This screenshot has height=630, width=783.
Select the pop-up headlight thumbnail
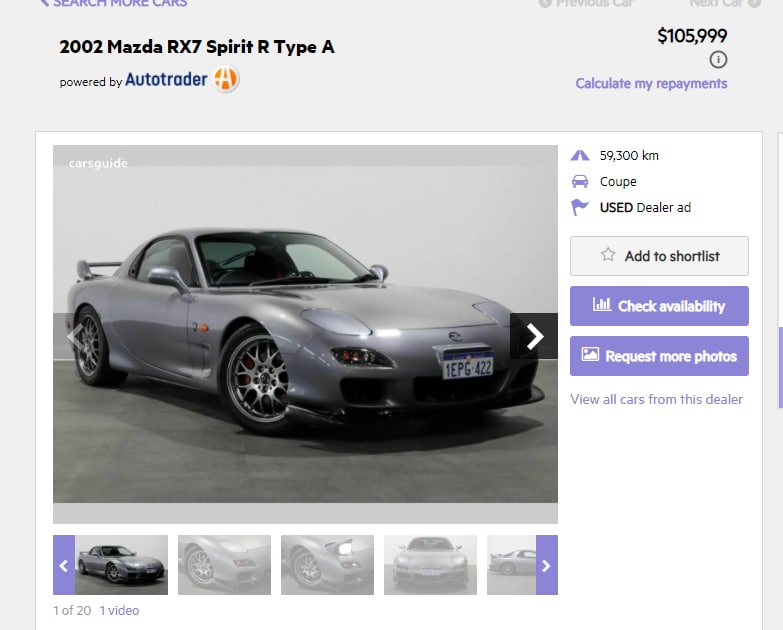[328, 565]
